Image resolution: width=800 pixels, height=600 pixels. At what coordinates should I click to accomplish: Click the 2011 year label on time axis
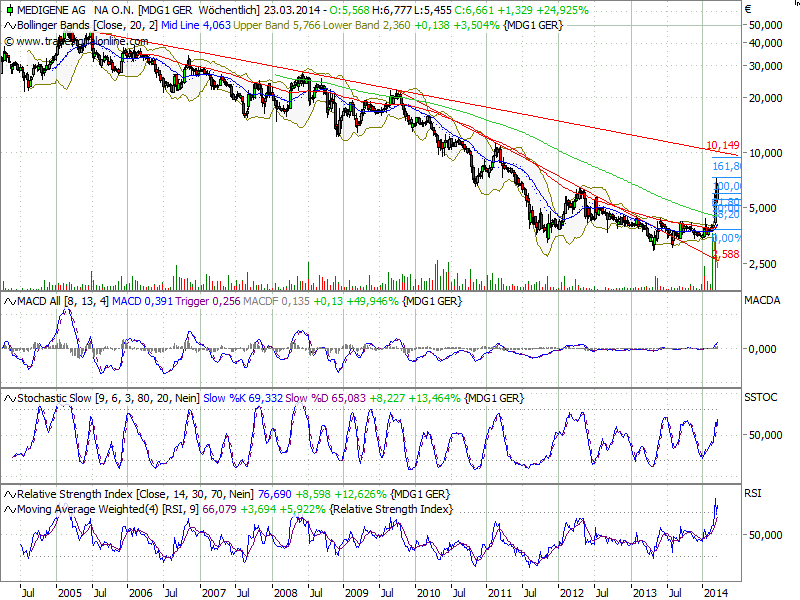499,593
